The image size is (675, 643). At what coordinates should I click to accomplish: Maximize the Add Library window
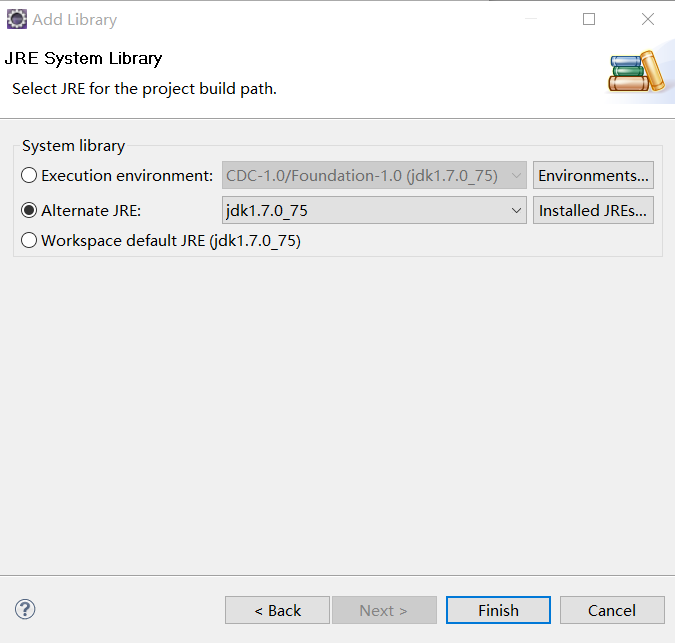point(589,19)
